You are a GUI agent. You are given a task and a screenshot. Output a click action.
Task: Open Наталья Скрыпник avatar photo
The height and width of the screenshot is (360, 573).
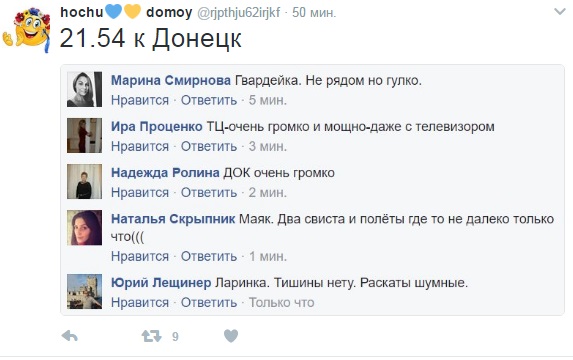(84, 227)
